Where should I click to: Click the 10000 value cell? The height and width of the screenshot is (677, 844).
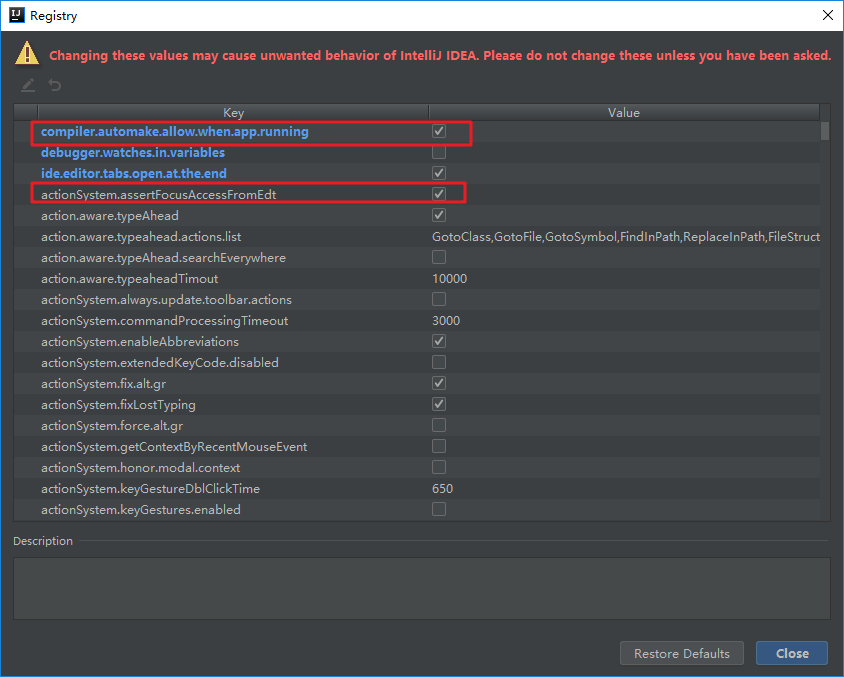(x=449, y=279)
